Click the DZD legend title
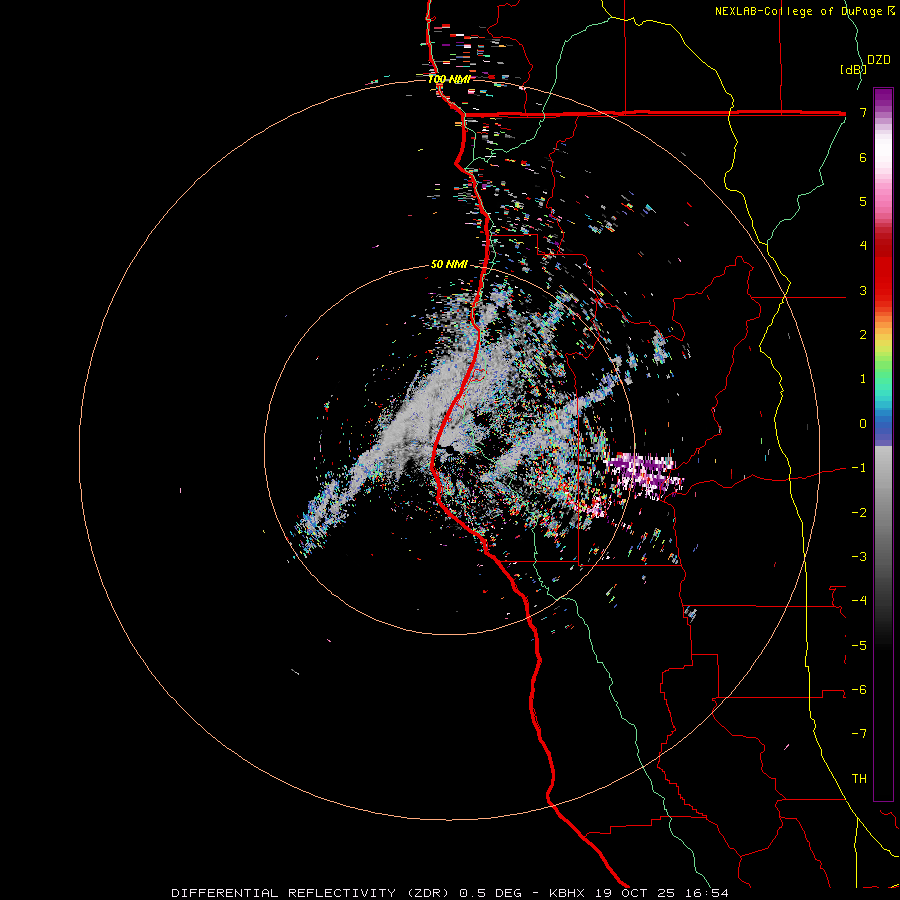Screen dimensions: 900x900 coord(879,60)
